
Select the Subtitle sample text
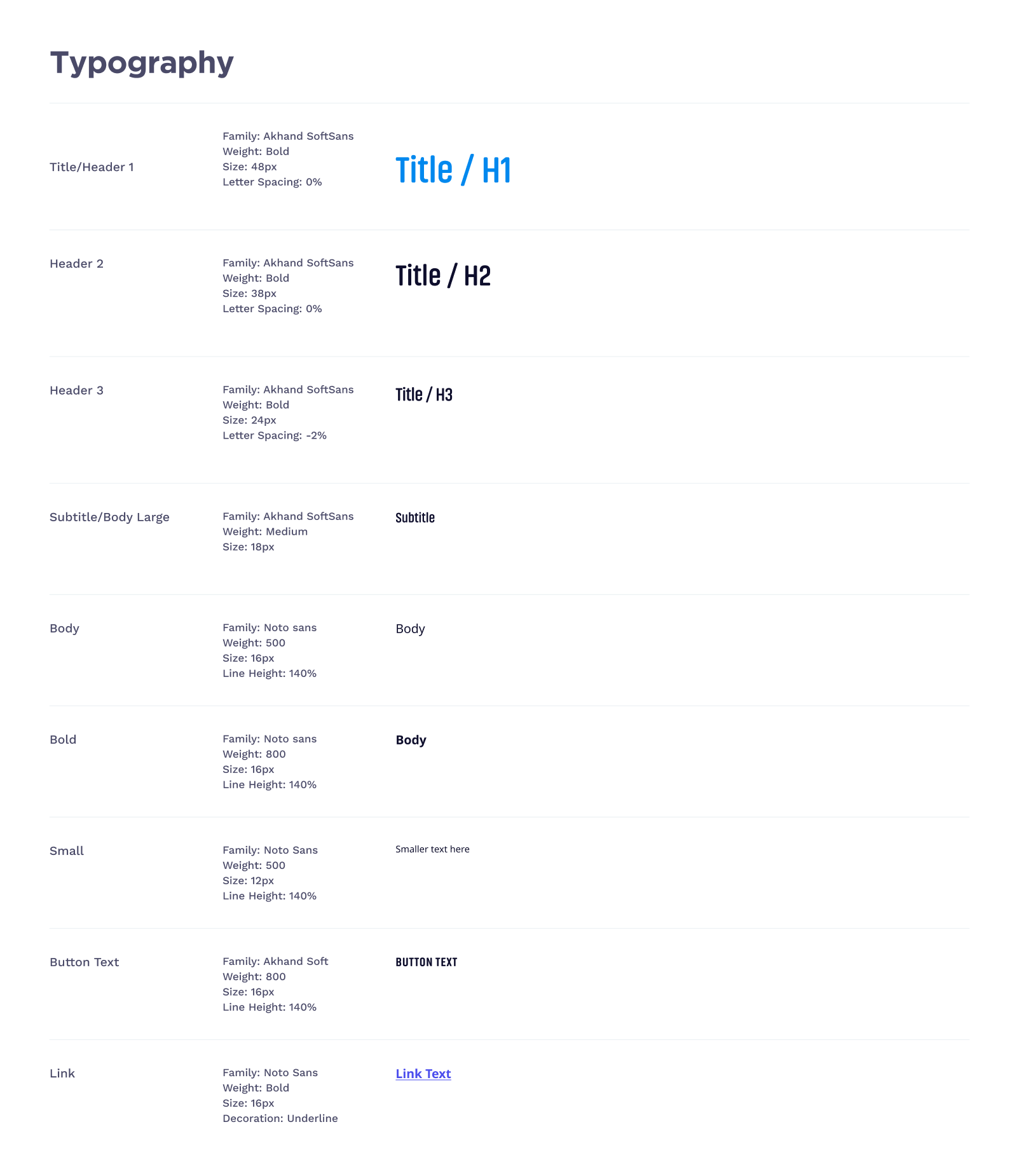(x=414, y=517)
